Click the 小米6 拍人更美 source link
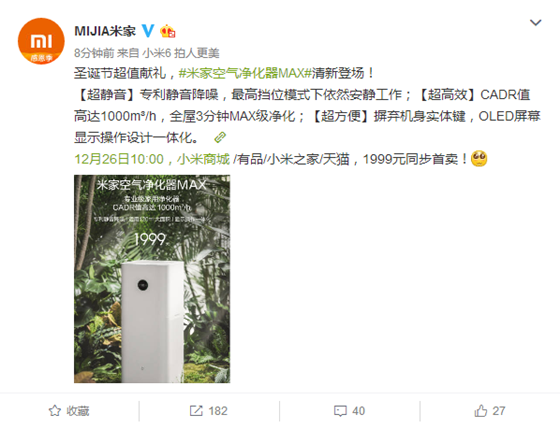560x428 pixels. tap(181, 53)
